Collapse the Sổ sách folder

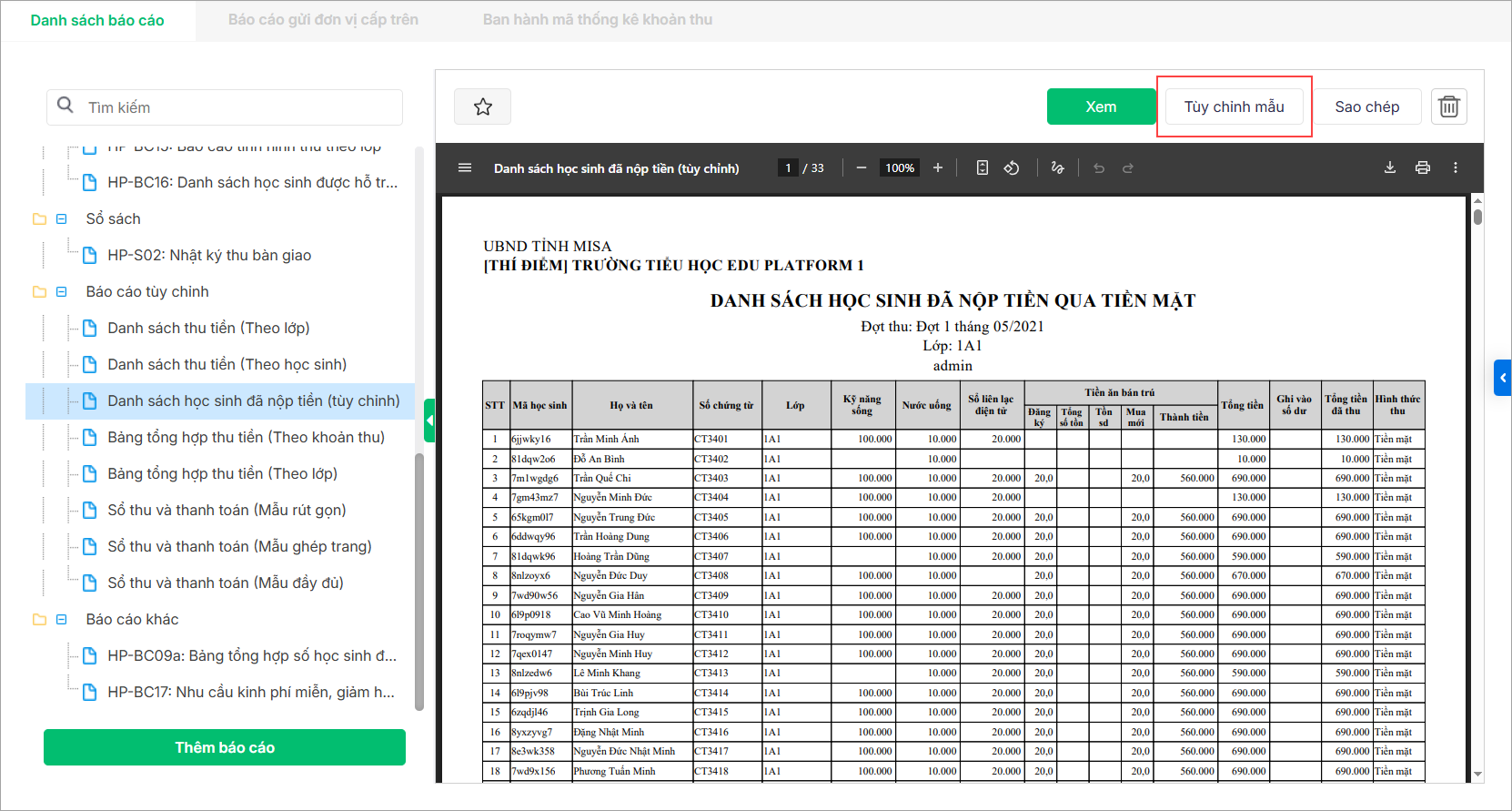coord(62,218)
